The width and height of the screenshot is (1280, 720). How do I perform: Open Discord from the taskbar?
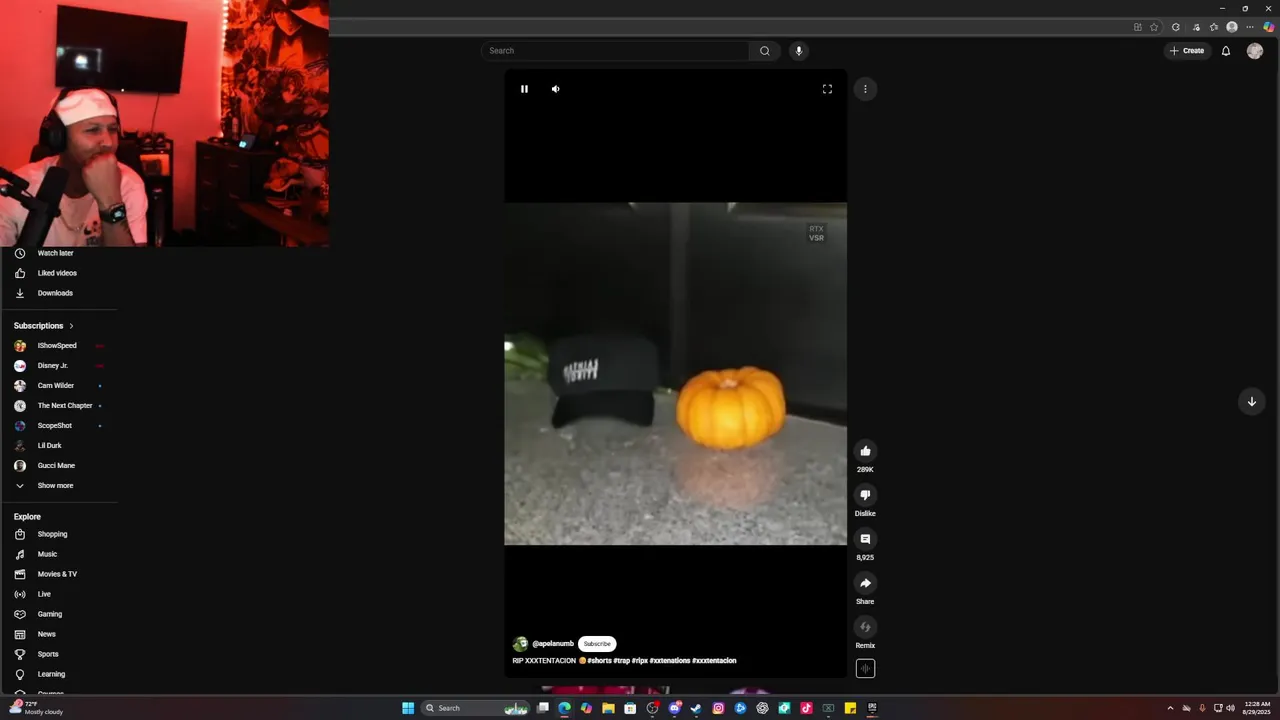pyautogui.click(x=674, y=708)
